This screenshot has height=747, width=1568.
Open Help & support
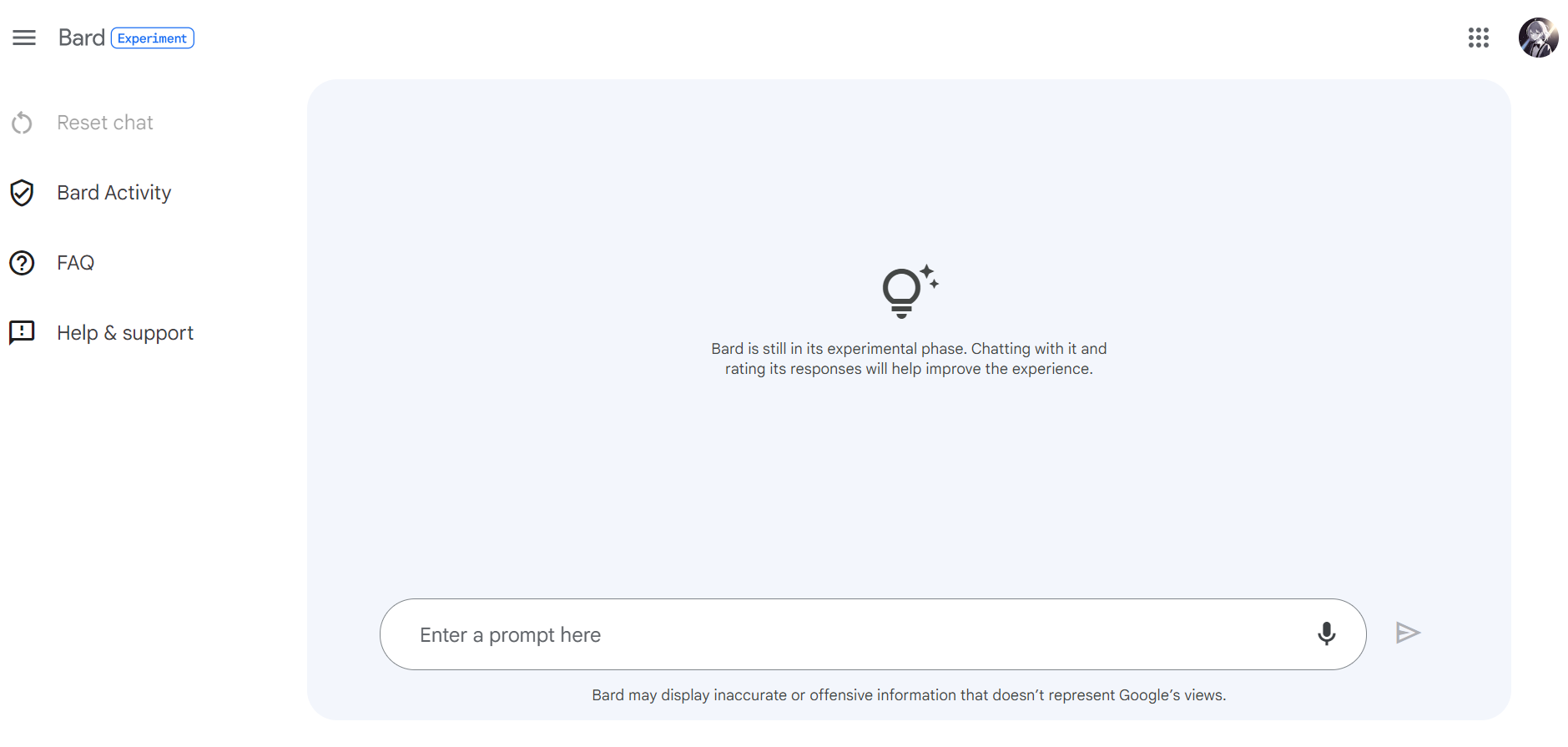(125, 333)
